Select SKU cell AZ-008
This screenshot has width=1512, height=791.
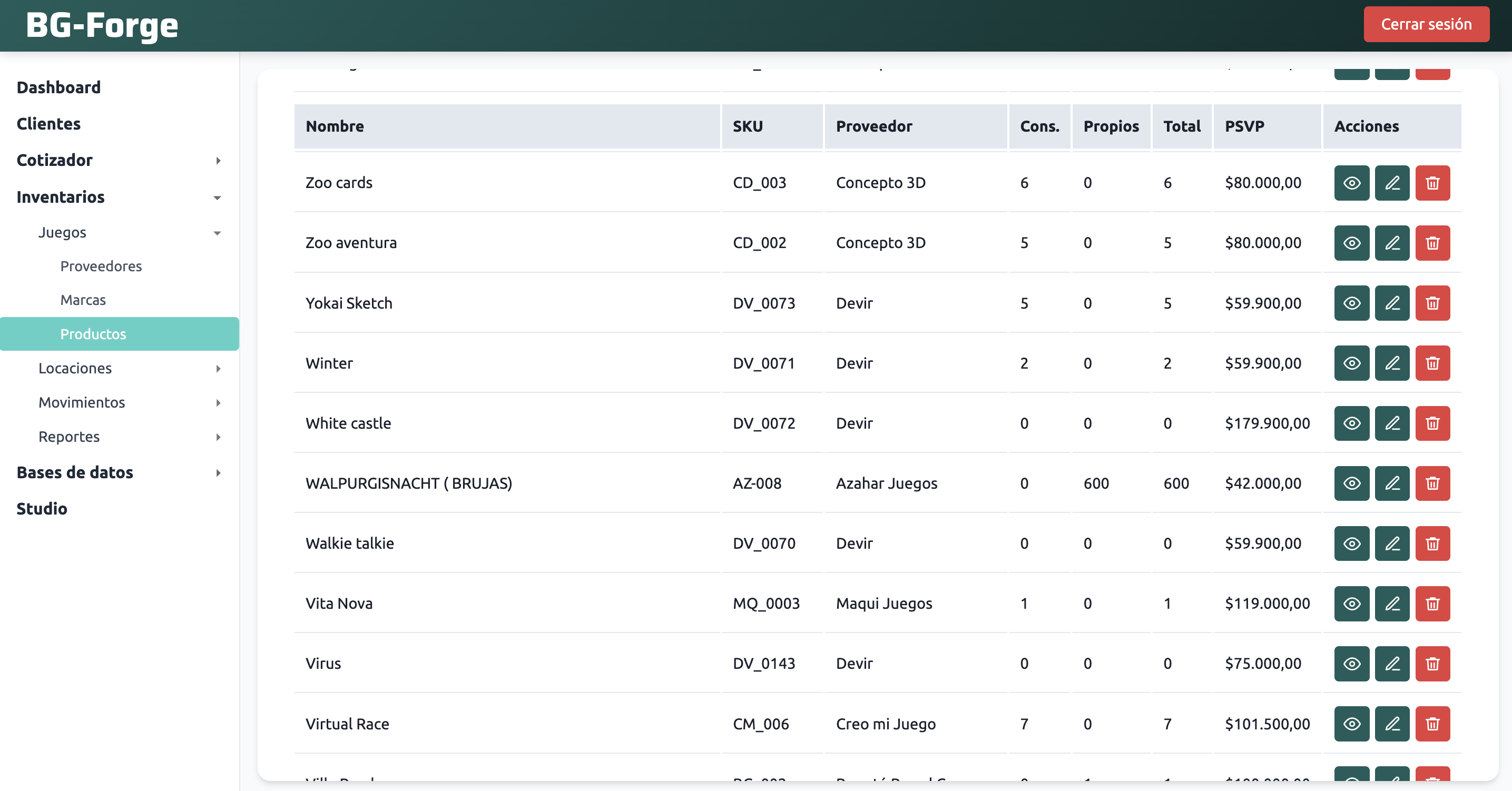point(757,483)
